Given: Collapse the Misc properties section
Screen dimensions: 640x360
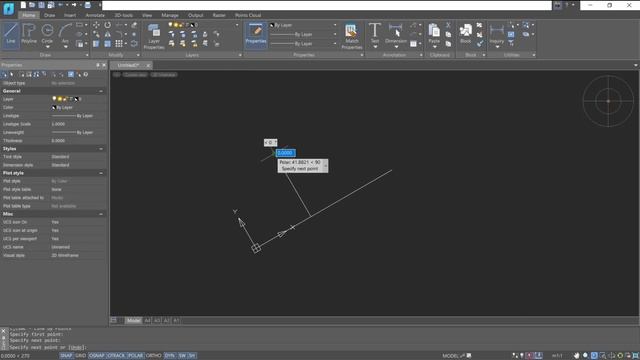Looking at the screenshot, I should 101,214.
